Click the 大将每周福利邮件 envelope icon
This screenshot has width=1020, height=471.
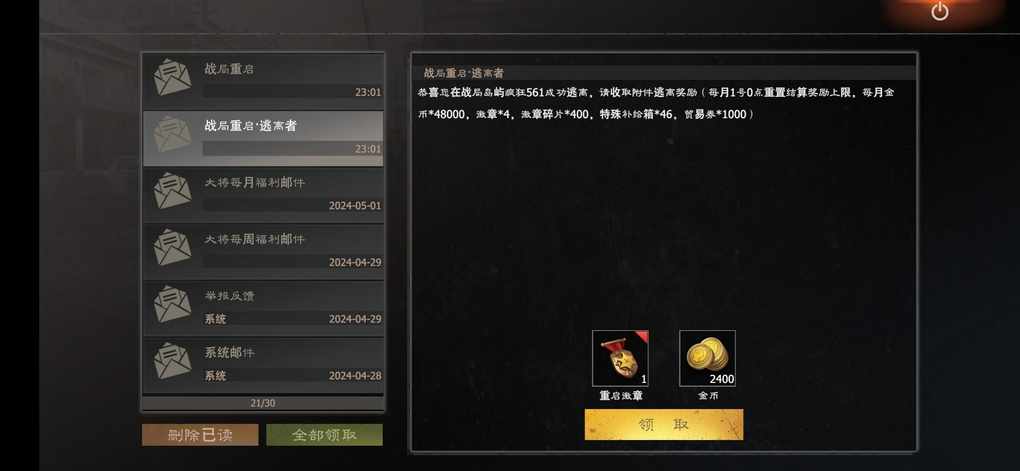click(172, 247)
